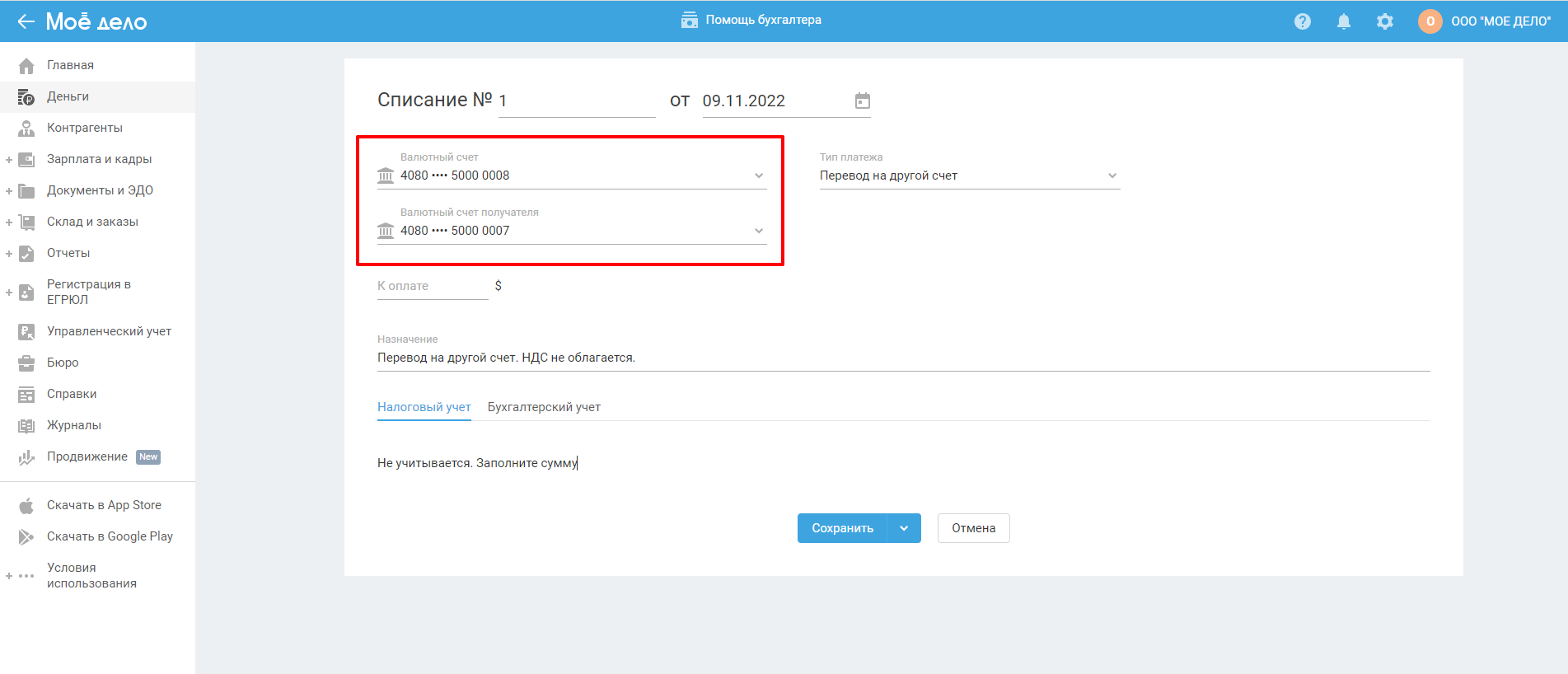The image size is (1568, 674).
Task: Switch to the Налоговый учет tab
Action: (424, 407)
